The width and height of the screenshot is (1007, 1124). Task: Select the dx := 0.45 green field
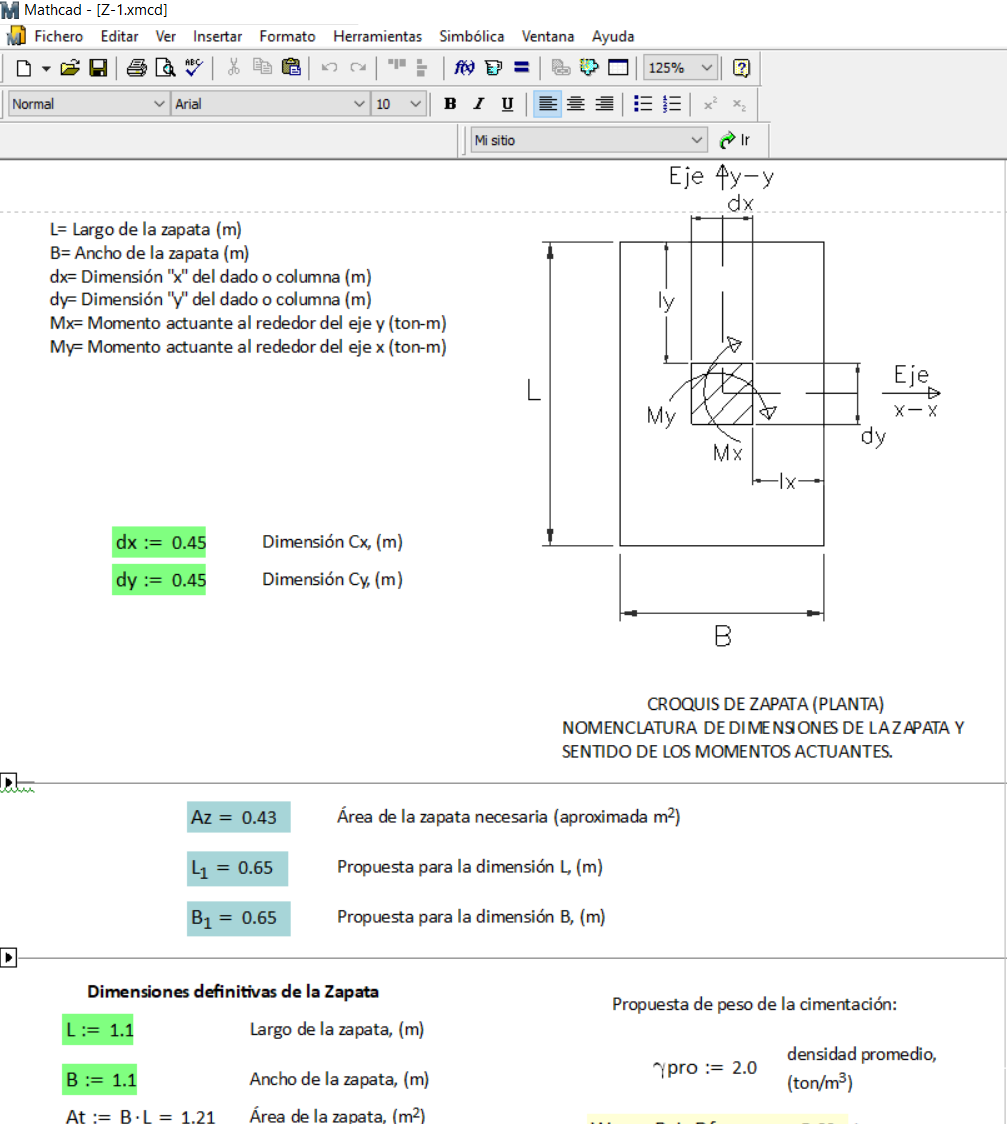159,543
